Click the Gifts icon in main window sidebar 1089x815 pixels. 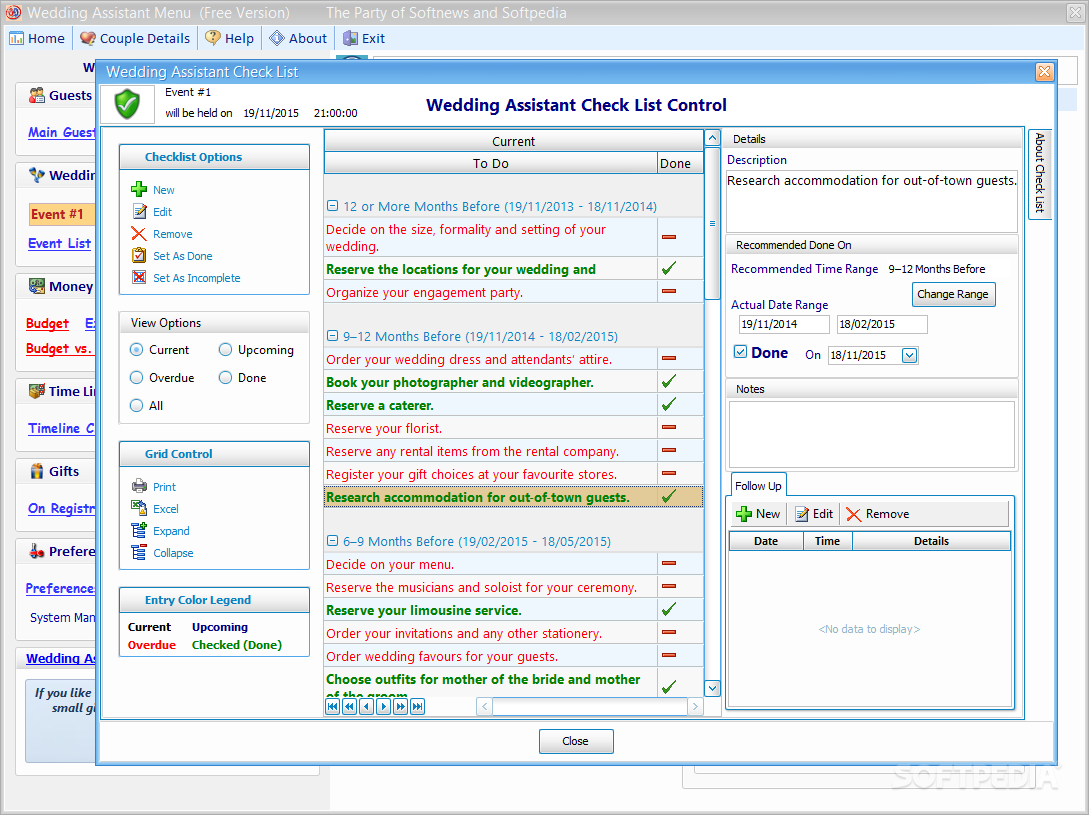[36, 471]
